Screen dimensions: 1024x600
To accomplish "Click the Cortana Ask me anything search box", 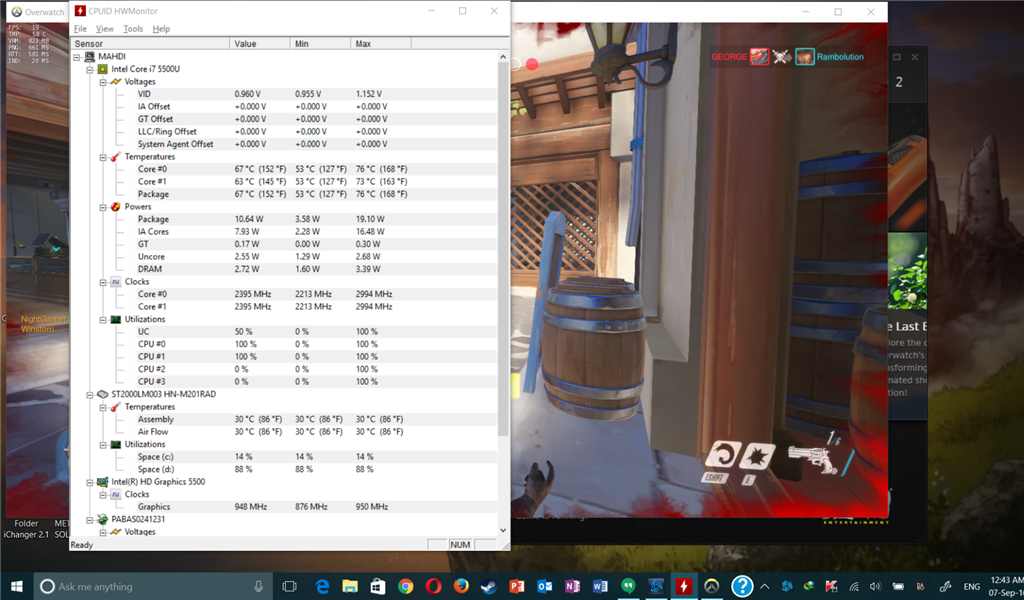I will point(153,586).
